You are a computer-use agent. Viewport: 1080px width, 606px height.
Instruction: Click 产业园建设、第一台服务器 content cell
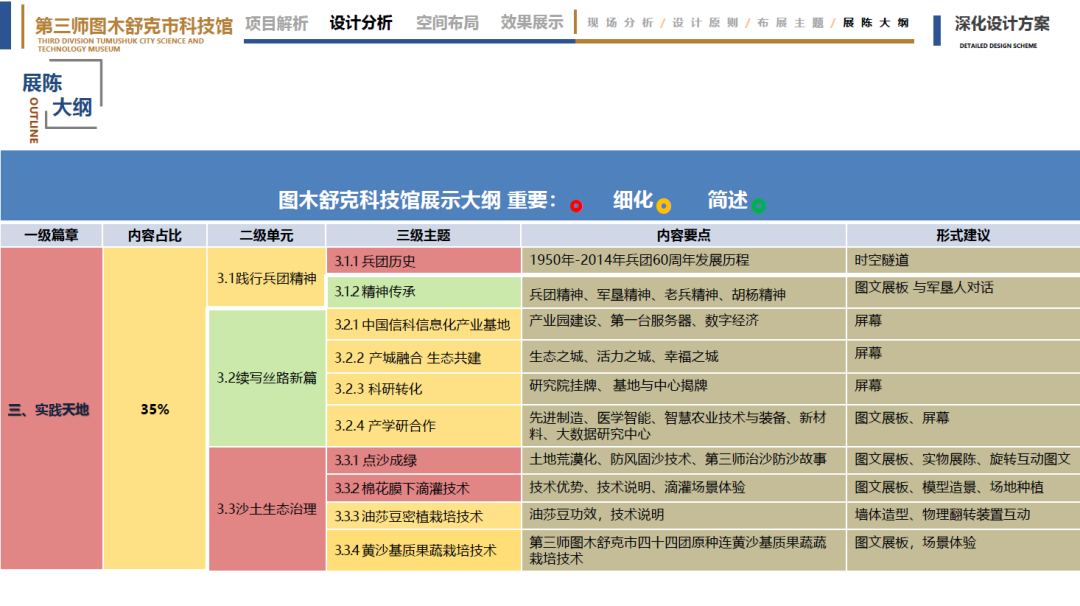[683, 322]
